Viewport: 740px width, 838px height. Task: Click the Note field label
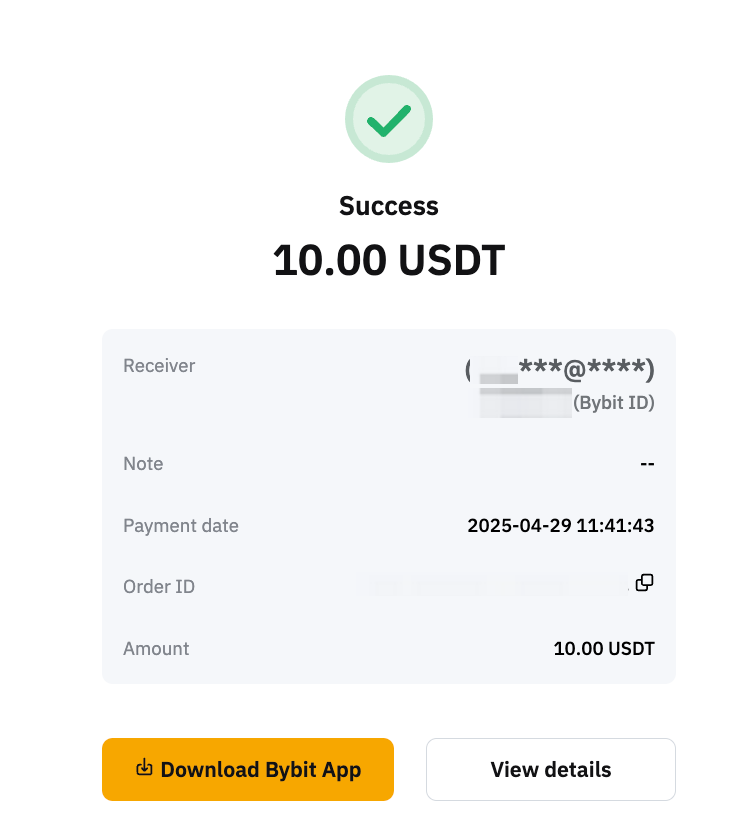[143, 464]
